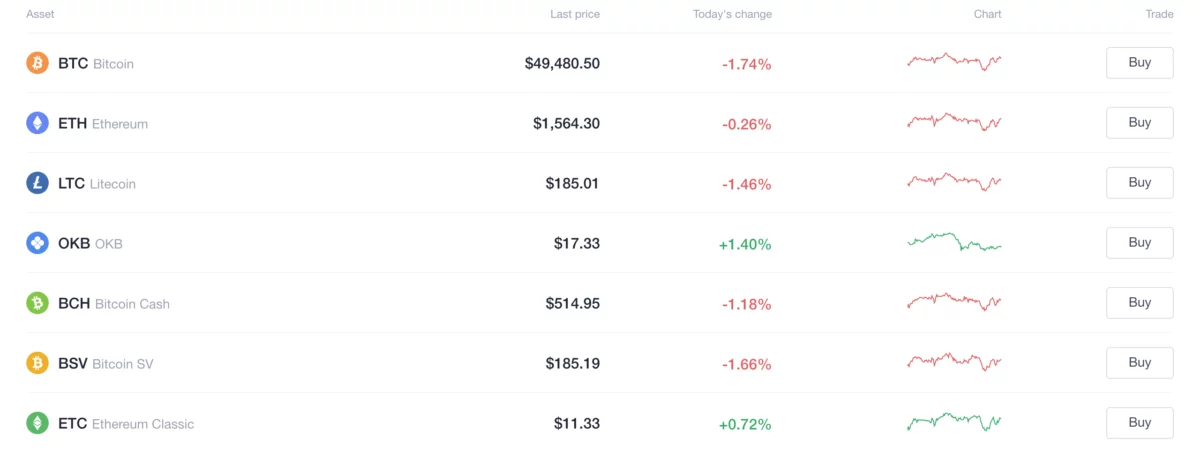Click the yellow Bitcoin SV icon

(37, 363)
